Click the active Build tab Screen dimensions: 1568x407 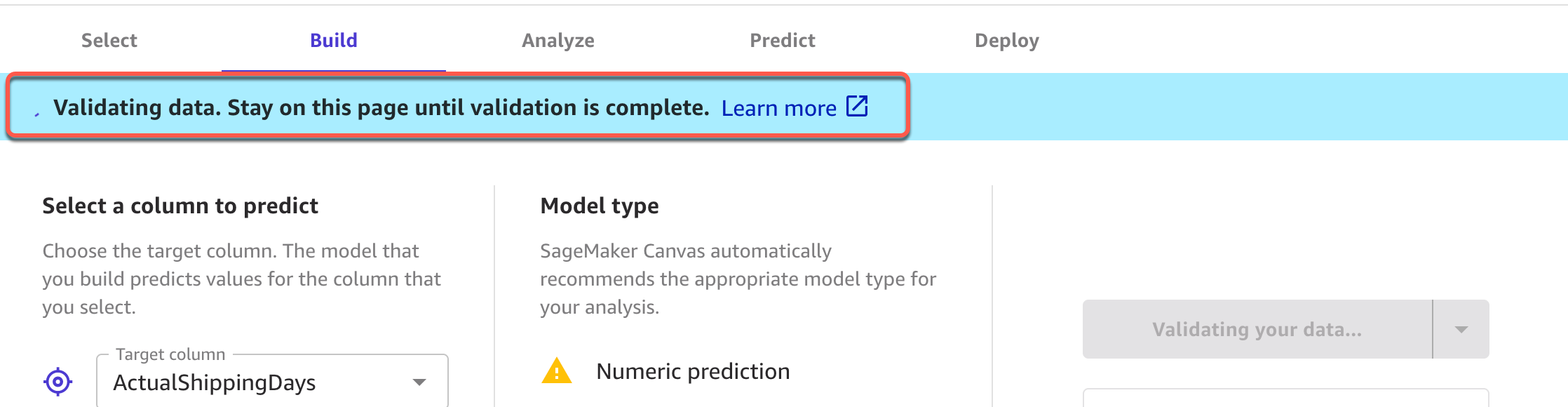pyautogui.click(x=334, y=41)
